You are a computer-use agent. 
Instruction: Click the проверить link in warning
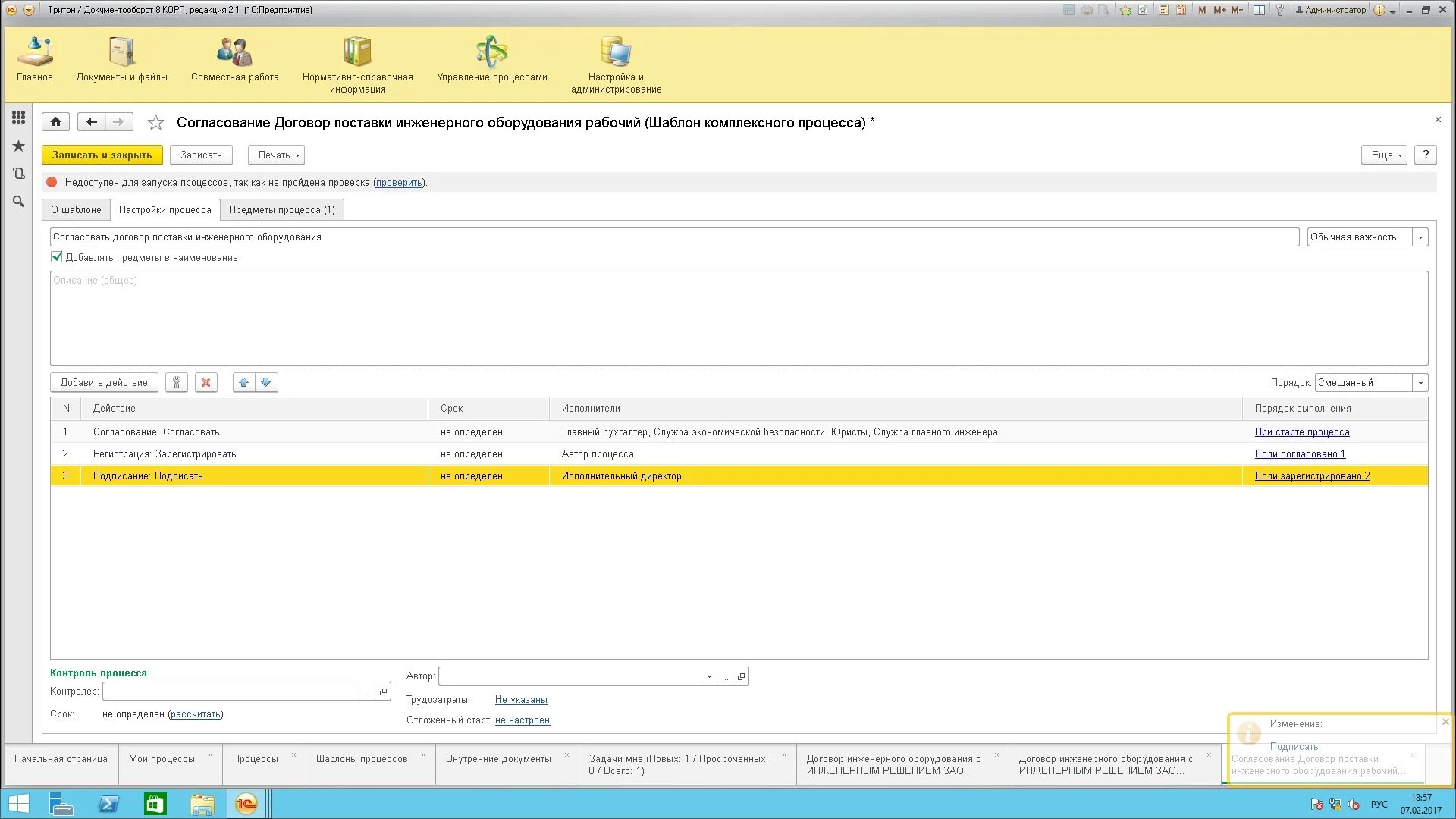pos(399,183)
